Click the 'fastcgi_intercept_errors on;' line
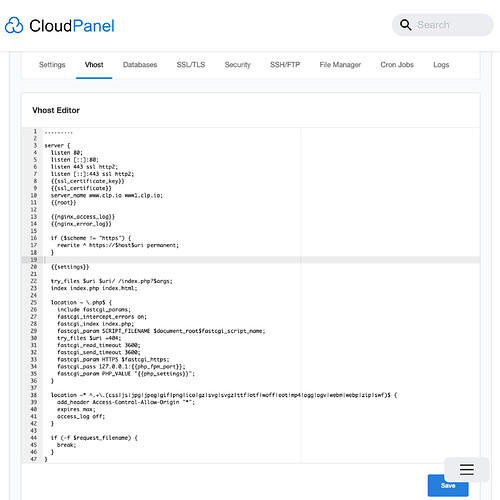The height and width of the screenshot is (500, 500). 102,317
